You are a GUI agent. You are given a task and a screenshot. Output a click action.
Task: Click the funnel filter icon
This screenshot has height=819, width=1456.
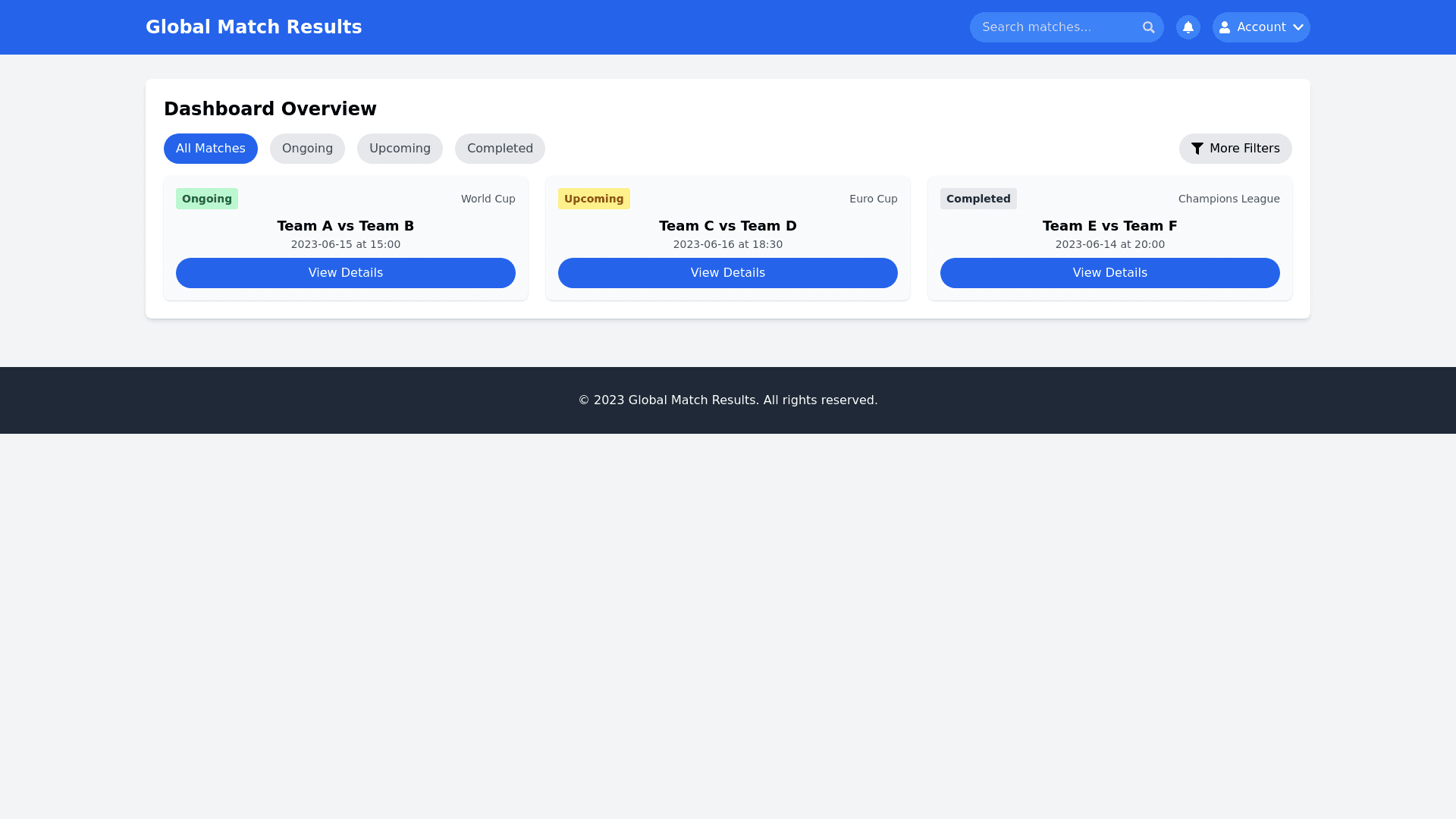point(1197,149)
